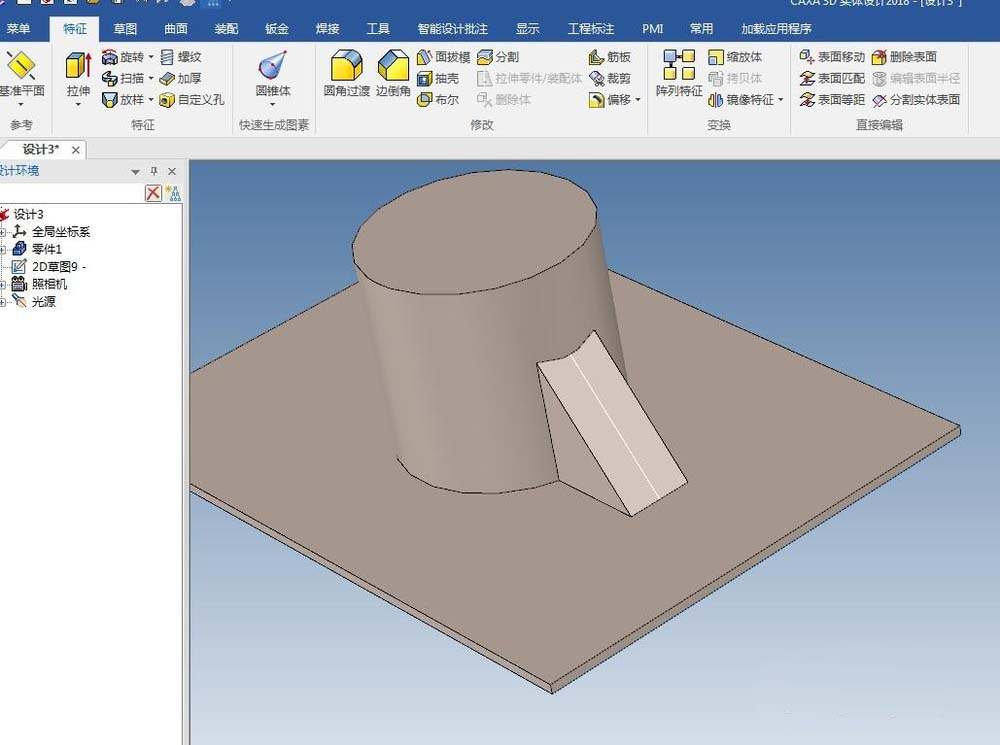Open the PMI ribbon tab
This screenshot has width=1000, height=745.
(652, 29)
